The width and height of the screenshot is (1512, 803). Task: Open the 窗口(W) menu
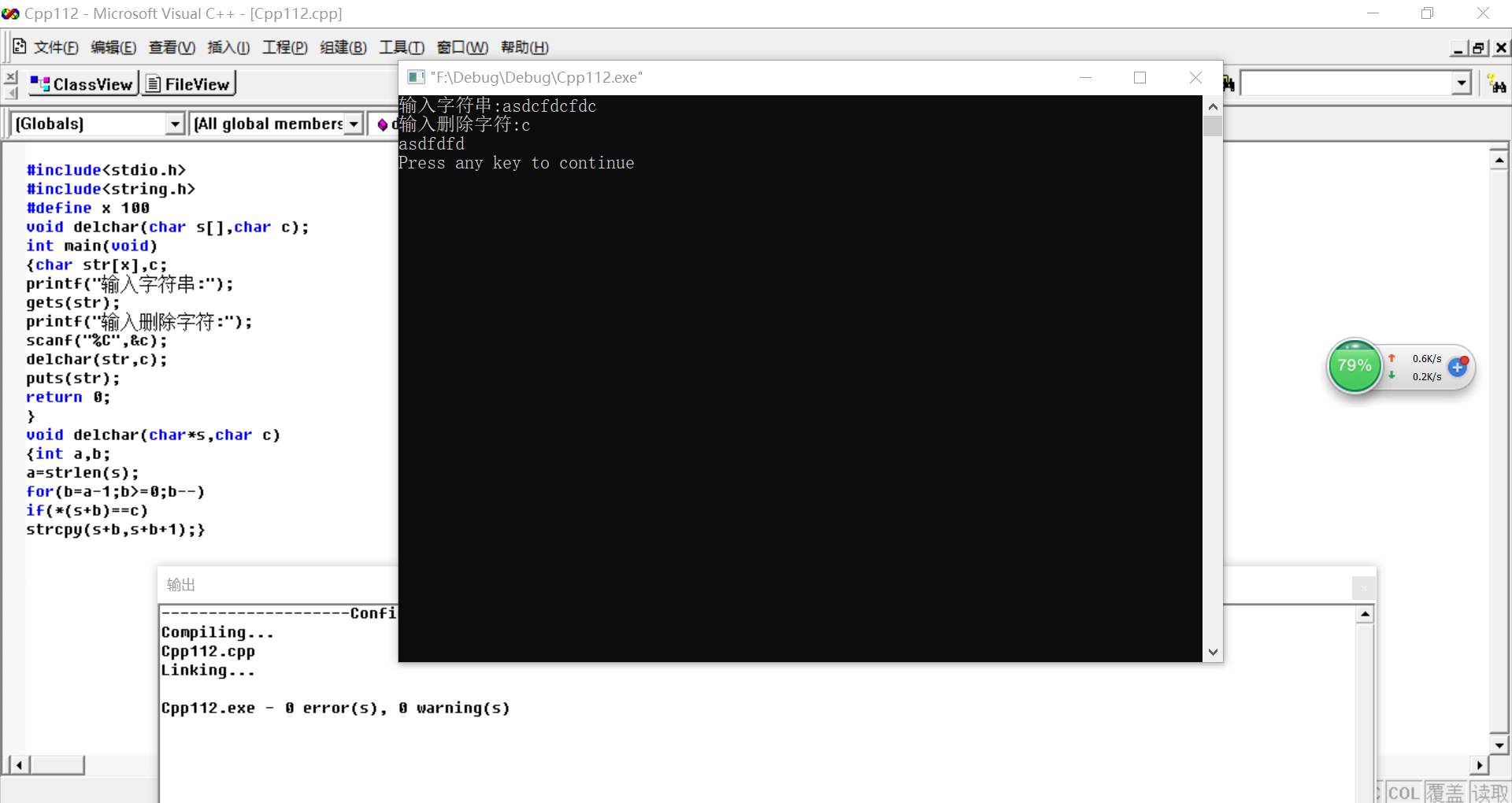[462, 47]
